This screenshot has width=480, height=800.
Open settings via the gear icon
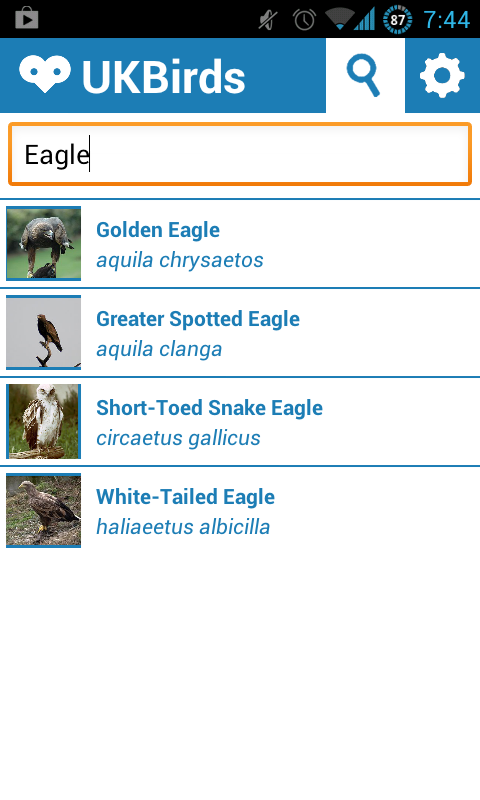[x=442, y=75]
